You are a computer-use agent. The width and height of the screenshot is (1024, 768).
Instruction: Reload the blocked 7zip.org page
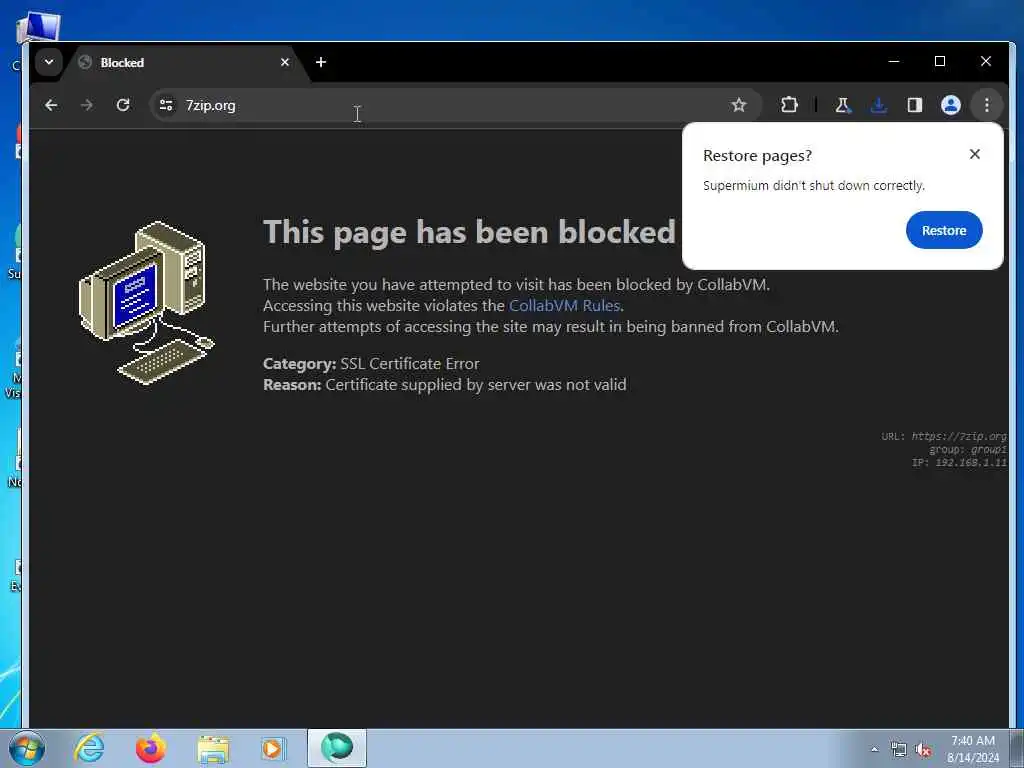(123, 105)
